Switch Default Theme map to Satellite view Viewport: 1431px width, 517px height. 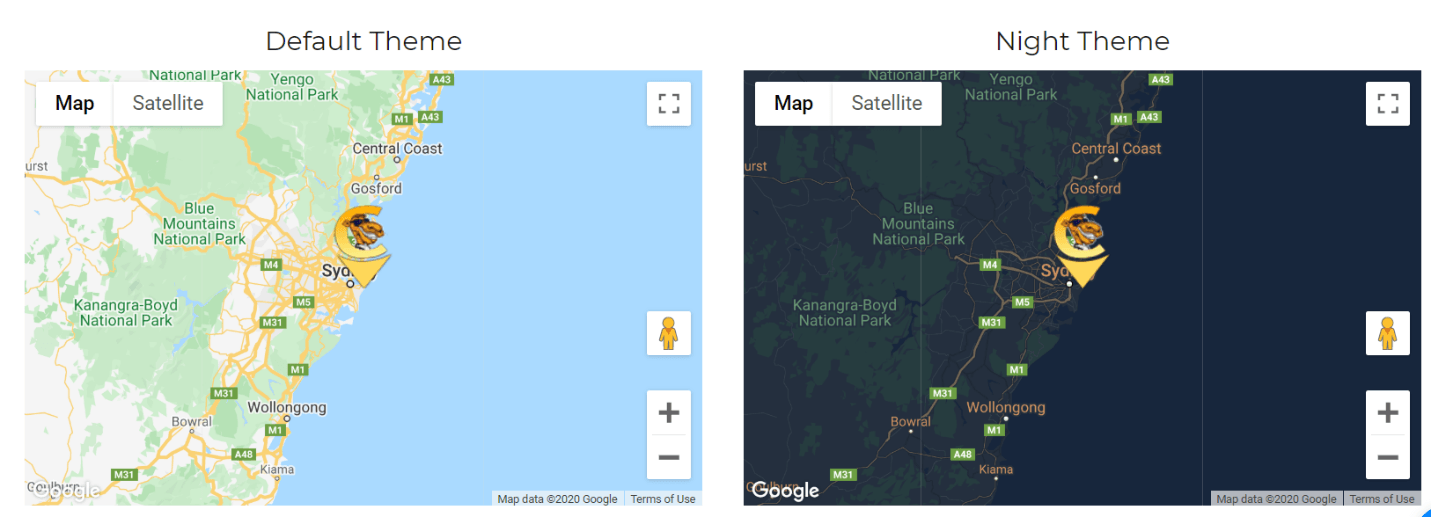click(x=168, y=103)
